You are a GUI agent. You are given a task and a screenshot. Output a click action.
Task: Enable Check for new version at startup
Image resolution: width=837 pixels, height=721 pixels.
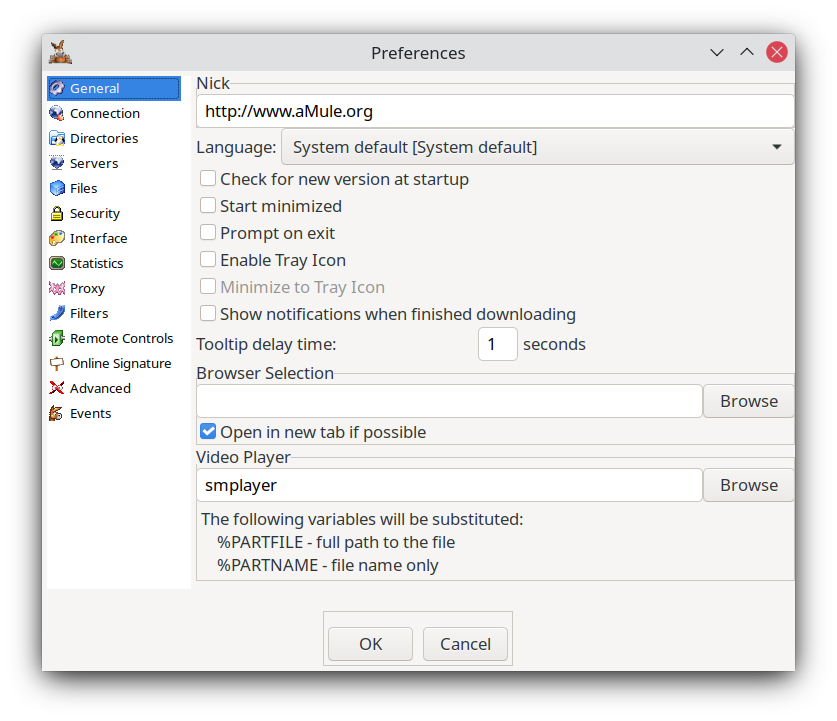coord(208,178)
